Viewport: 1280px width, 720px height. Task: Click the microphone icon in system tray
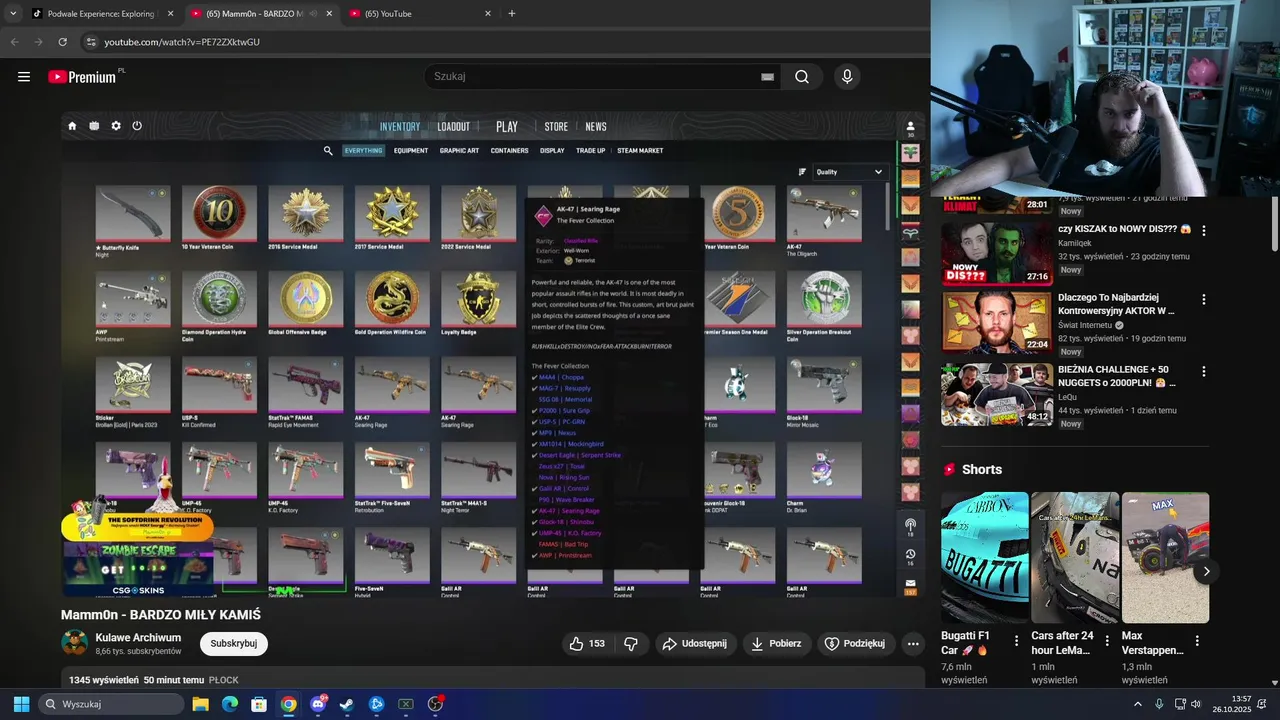pyautogui.click(x=1159, y=704)
